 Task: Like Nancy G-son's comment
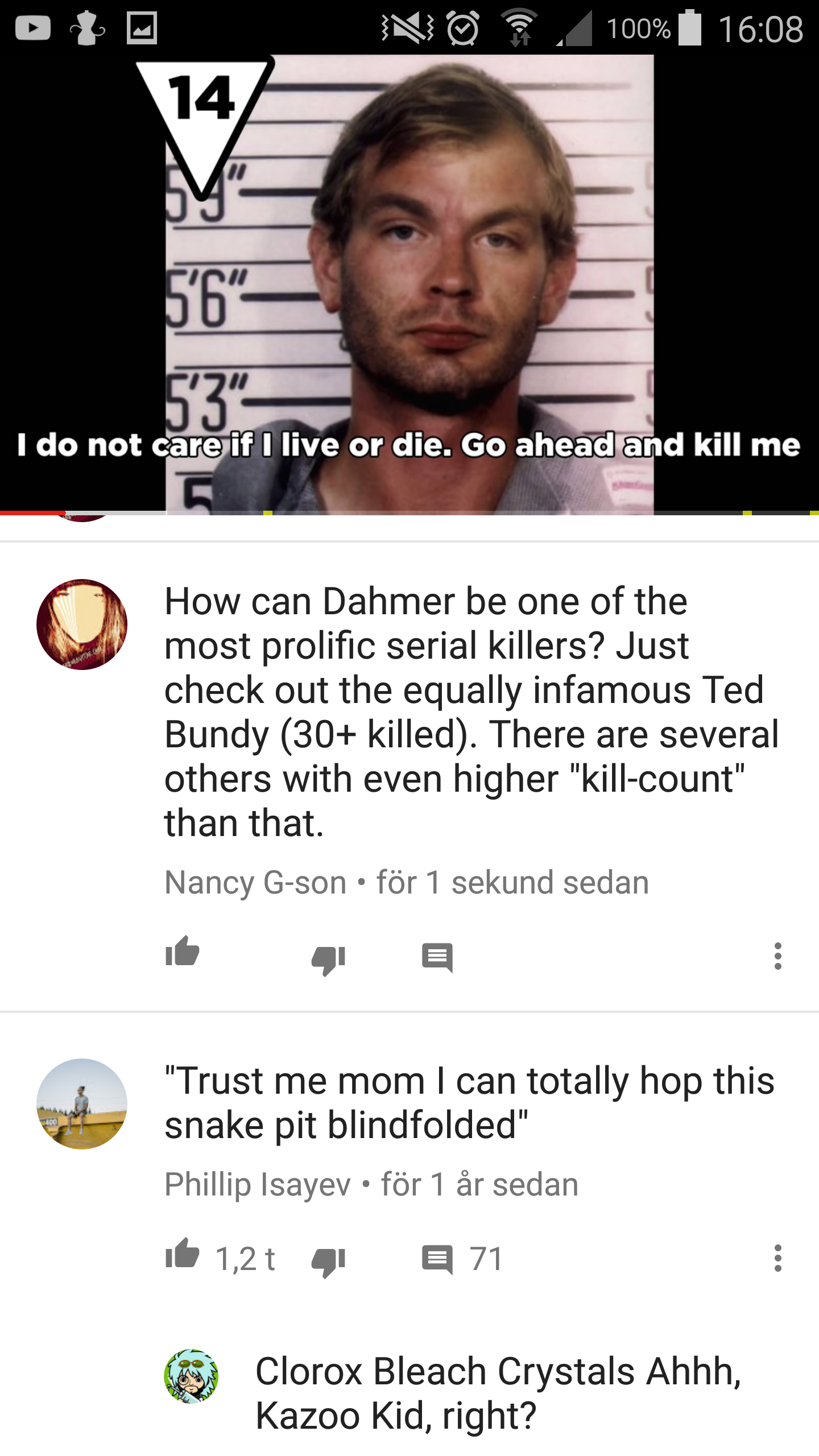point(182,951)
